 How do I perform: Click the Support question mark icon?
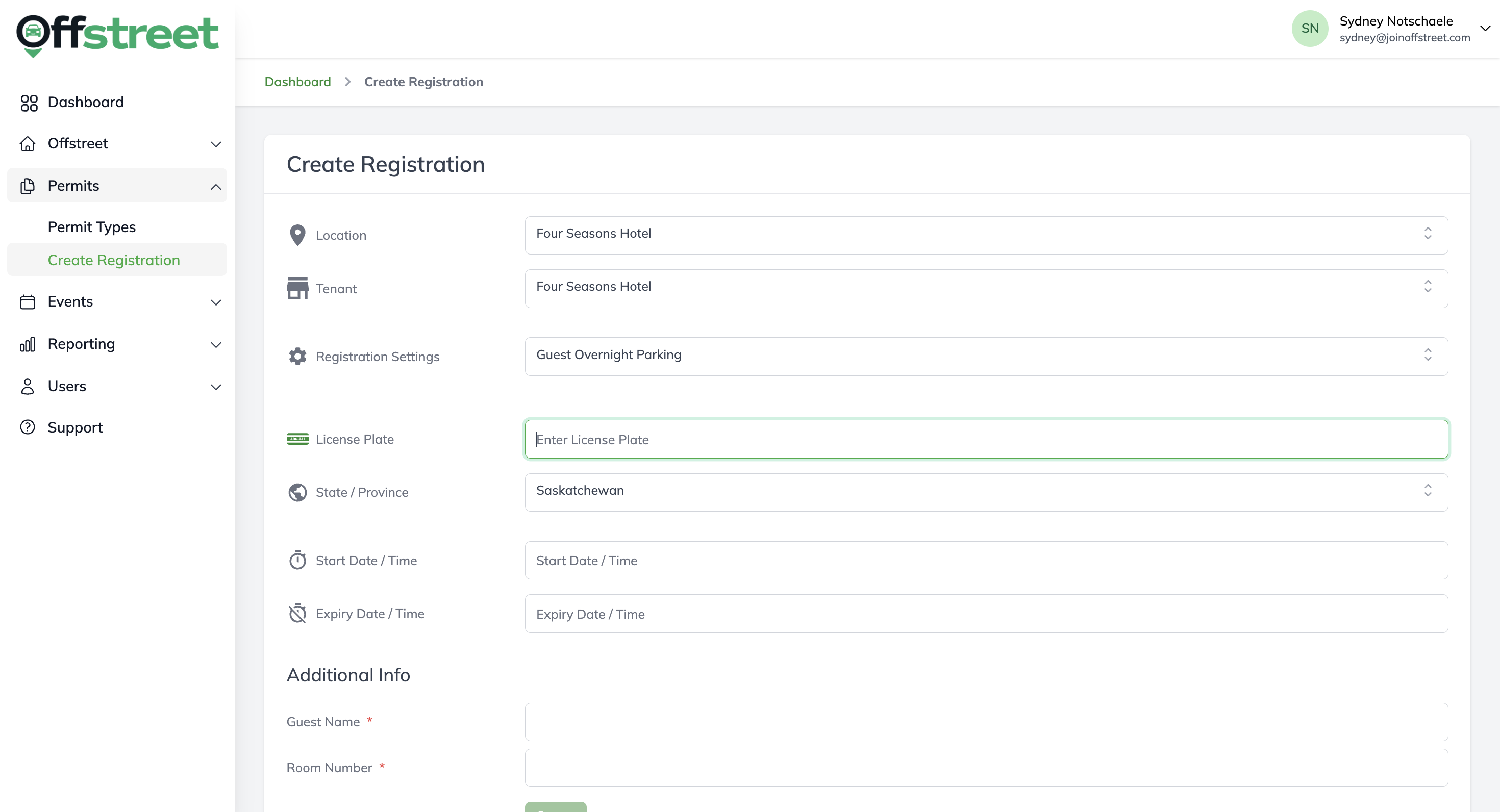(28, 427)
